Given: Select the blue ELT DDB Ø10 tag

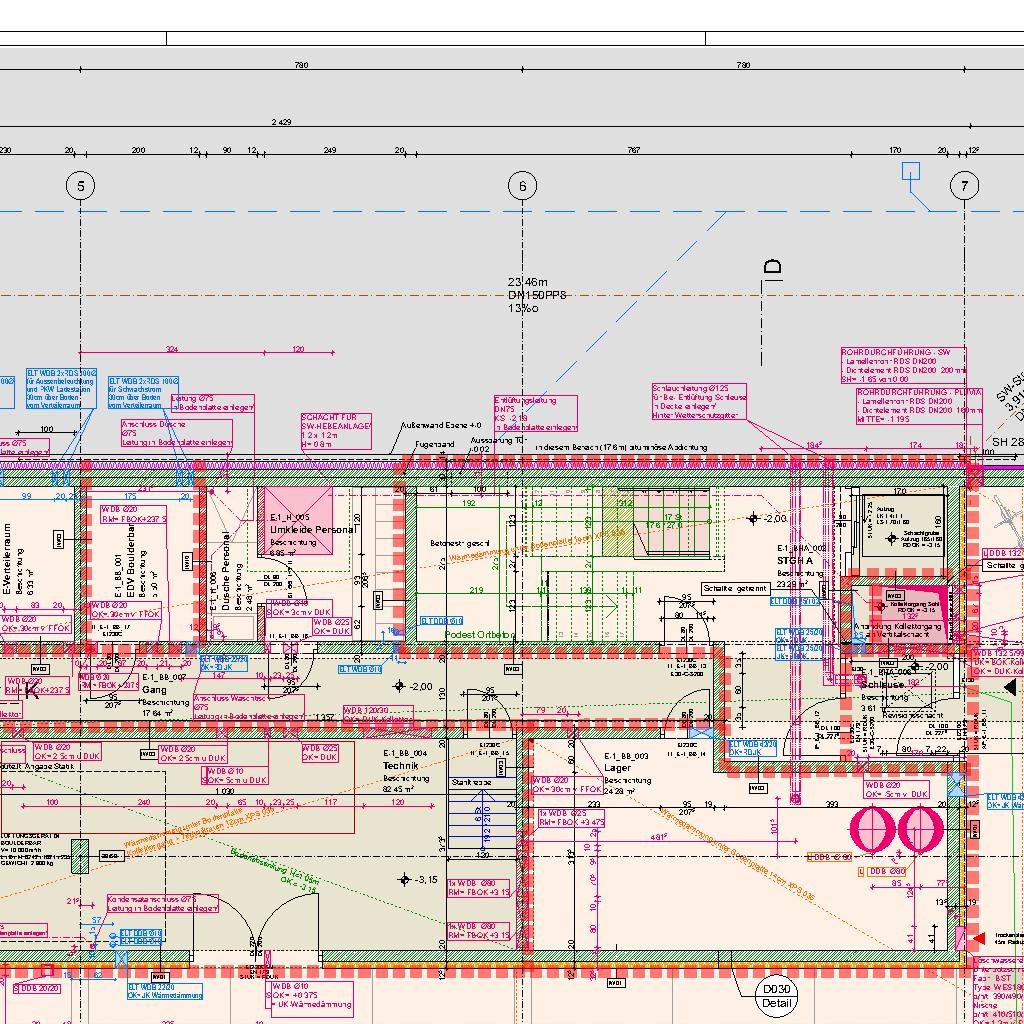Looking at the screenshot, I should point(441,620).
